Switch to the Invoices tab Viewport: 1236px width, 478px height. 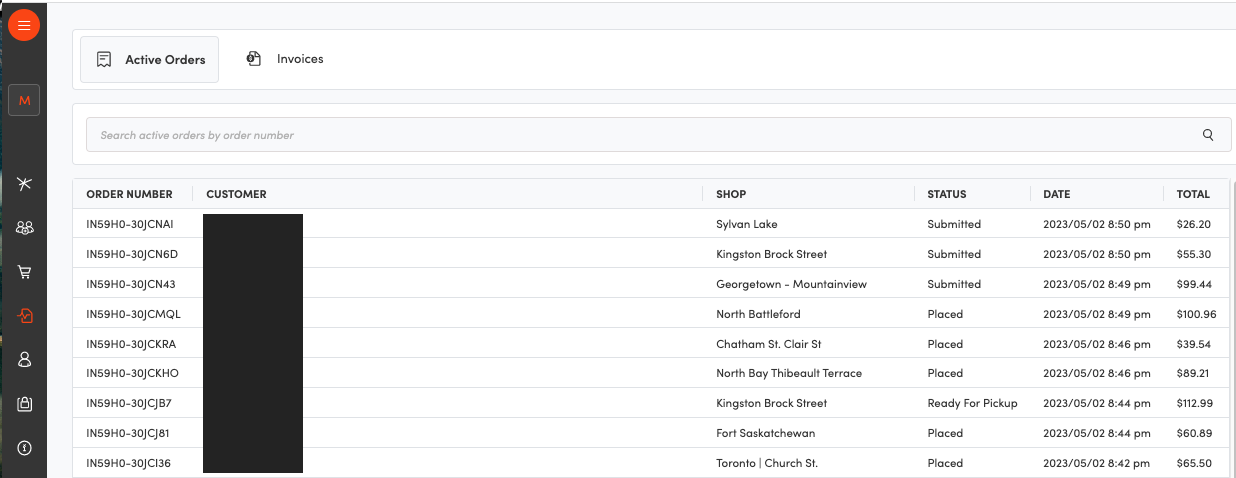tap(286, 59)
